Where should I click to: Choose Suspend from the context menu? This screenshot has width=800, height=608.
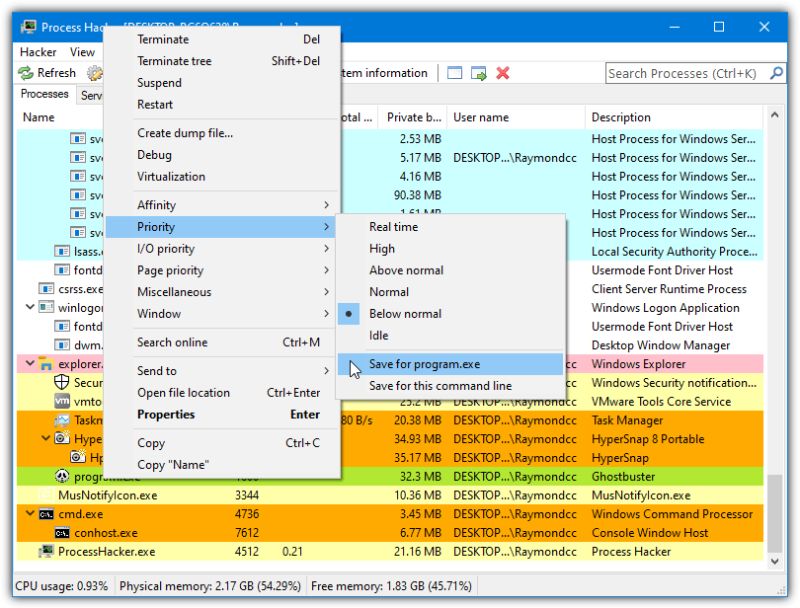pos(221,83)
